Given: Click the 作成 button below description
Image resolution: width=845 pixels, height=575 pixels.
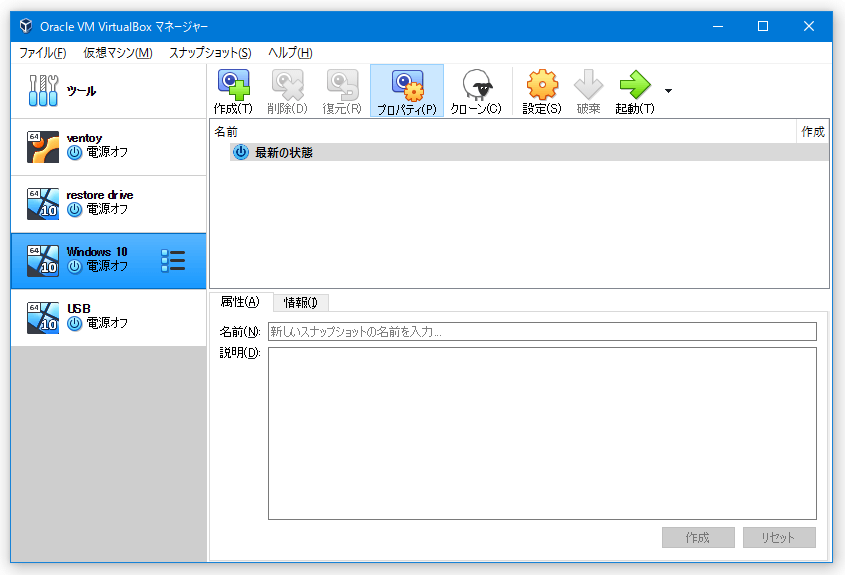Looking at the screenshot, I should click(698, 537).
